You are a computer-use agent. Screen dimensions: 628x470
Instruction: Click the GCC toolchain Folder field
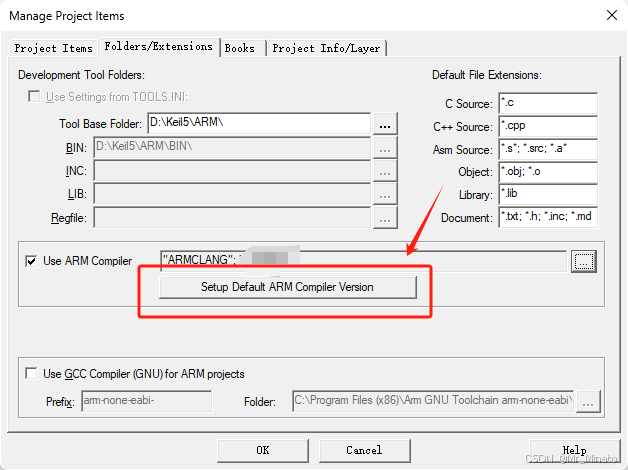pos(433,401)
